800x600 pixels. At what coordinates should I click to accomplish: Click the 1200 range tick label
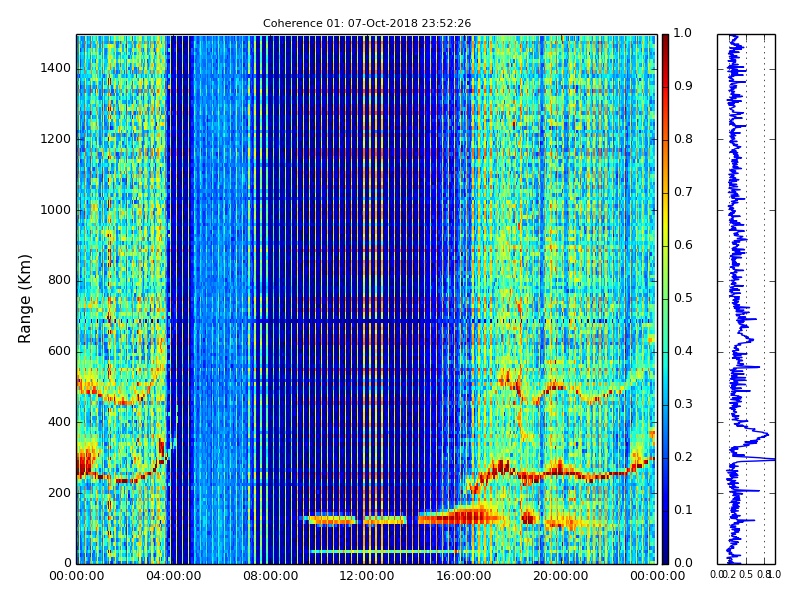pyautogui.click(x=56, y=139)
